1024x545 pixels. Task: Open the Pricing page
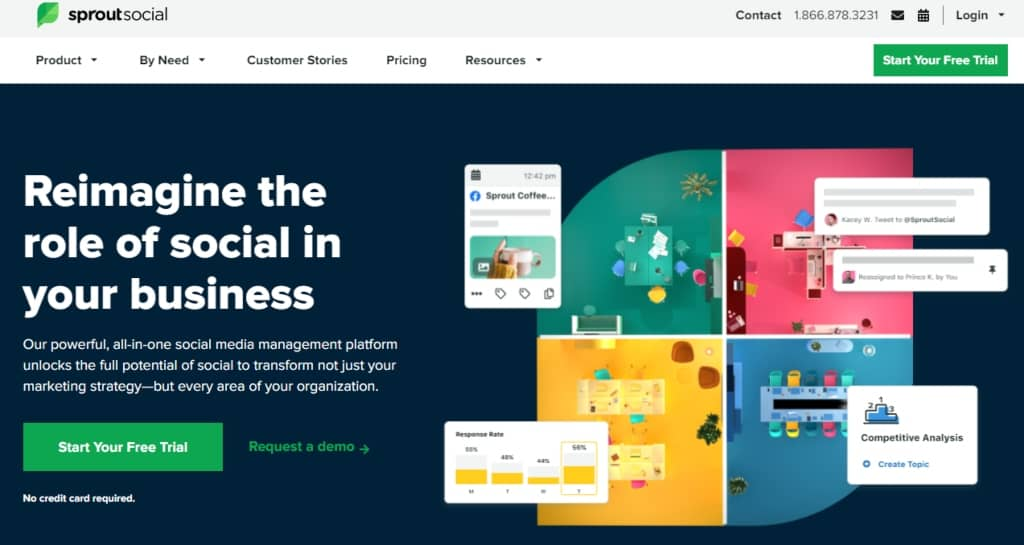406,60
